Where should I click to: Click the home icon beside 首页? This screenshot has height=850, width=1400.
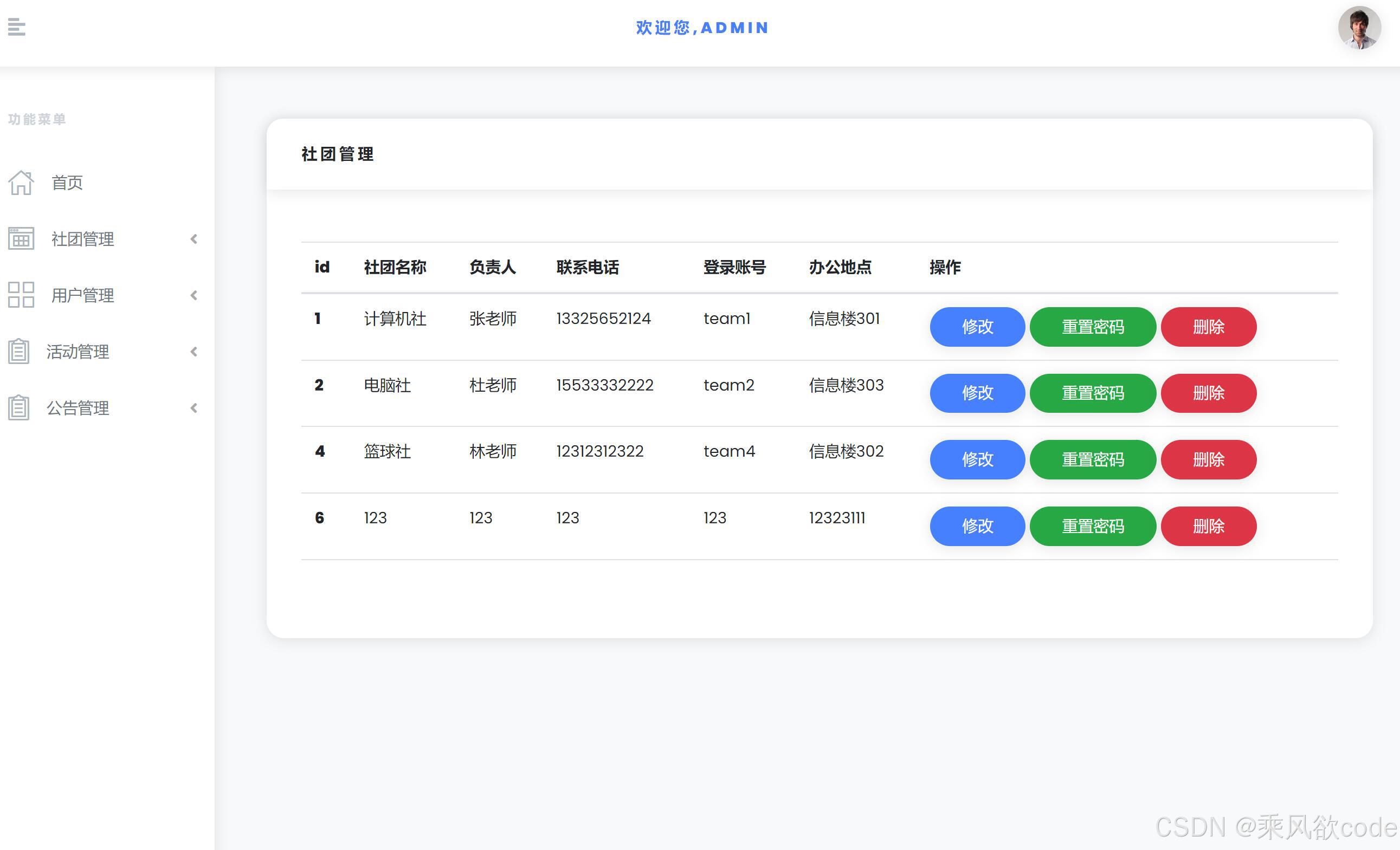click(21, 182)
